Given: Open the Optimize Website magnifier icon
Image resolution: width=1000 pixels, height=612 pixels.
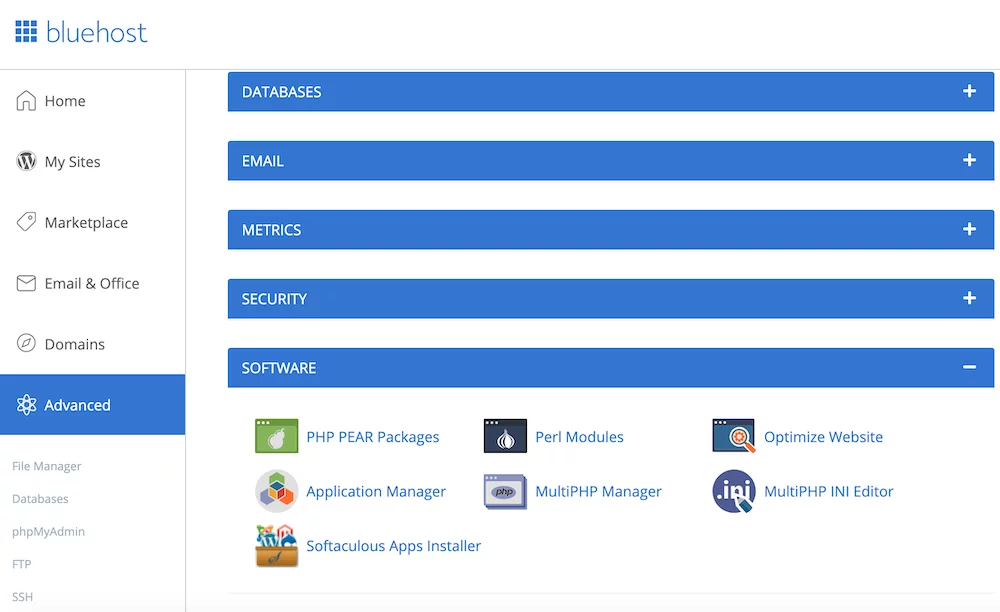Looking at the screenshot, I should [x=734, y=436].
